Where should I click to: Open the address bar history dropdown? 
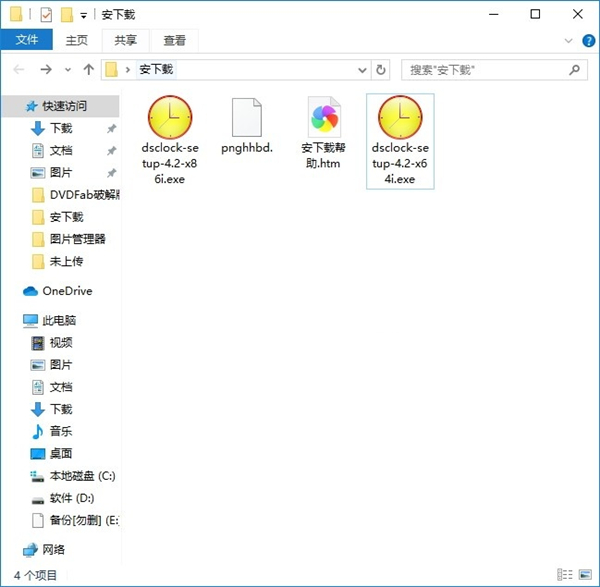(x=362, y=70)
